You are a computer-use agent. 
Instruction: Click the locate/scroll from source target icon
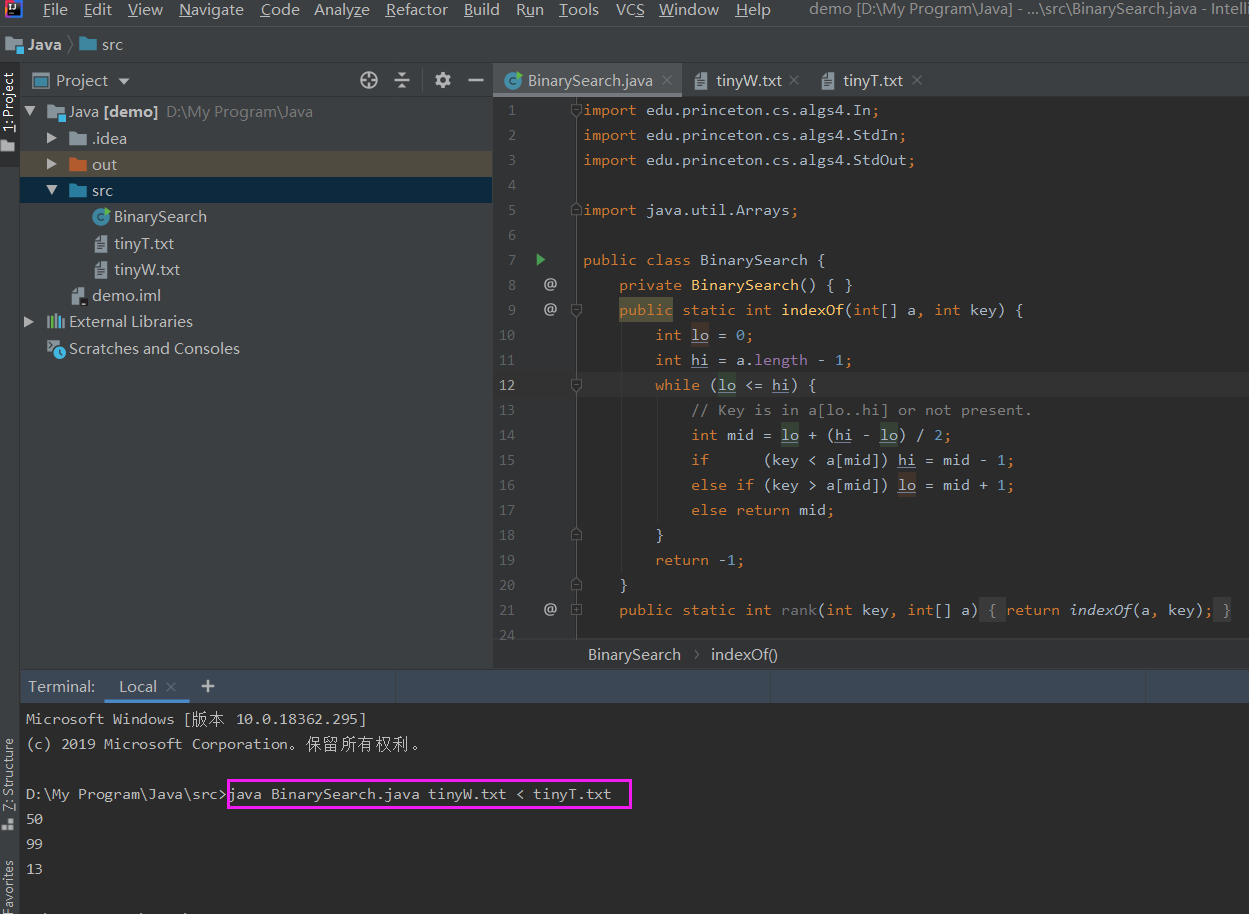(369, 81)
